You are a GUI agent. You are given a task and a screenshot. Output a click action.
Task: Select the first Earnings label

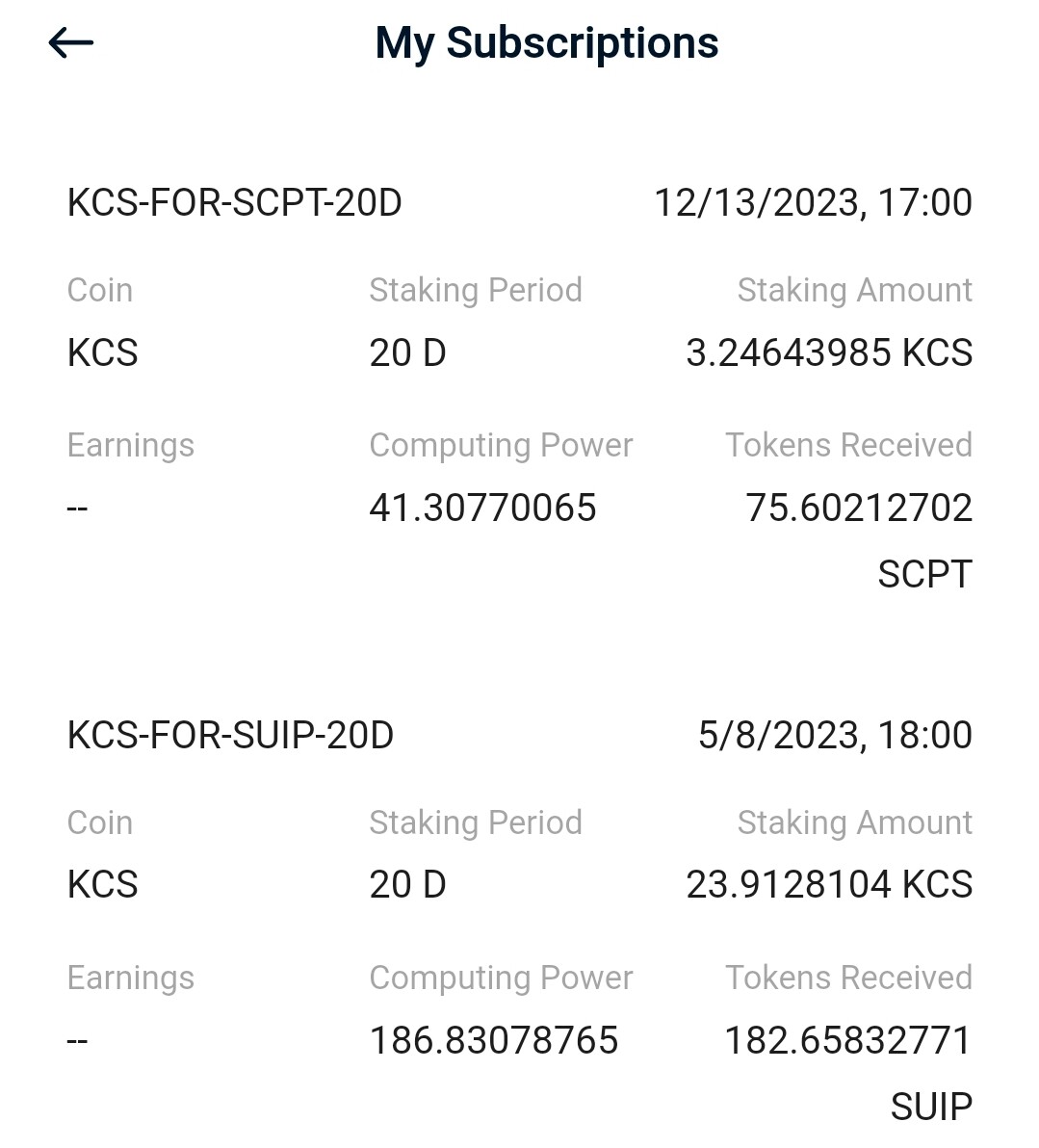[130, 446]
